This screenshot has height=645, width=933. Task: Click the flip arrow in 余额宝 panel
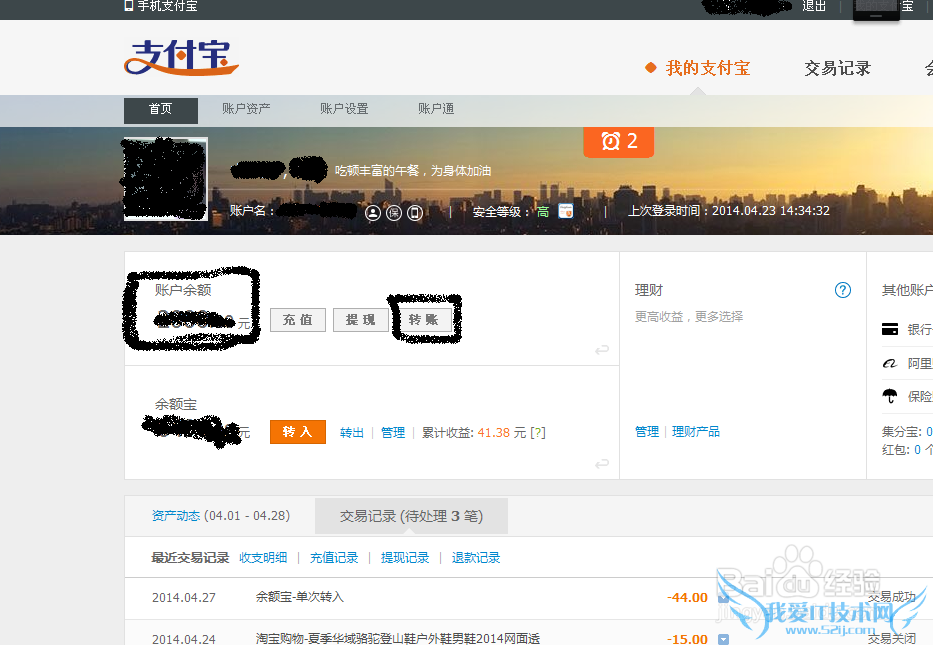pyautogui.click(x=602, y=463)
